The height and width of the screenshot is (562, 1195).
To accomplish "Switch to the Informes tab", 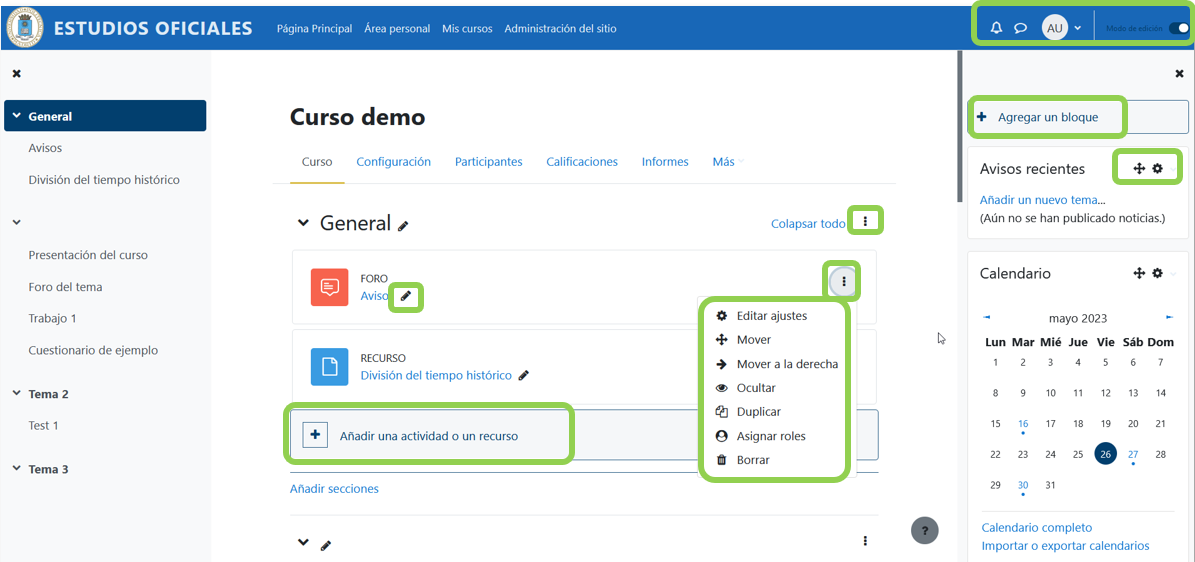I will pos(665,162).
